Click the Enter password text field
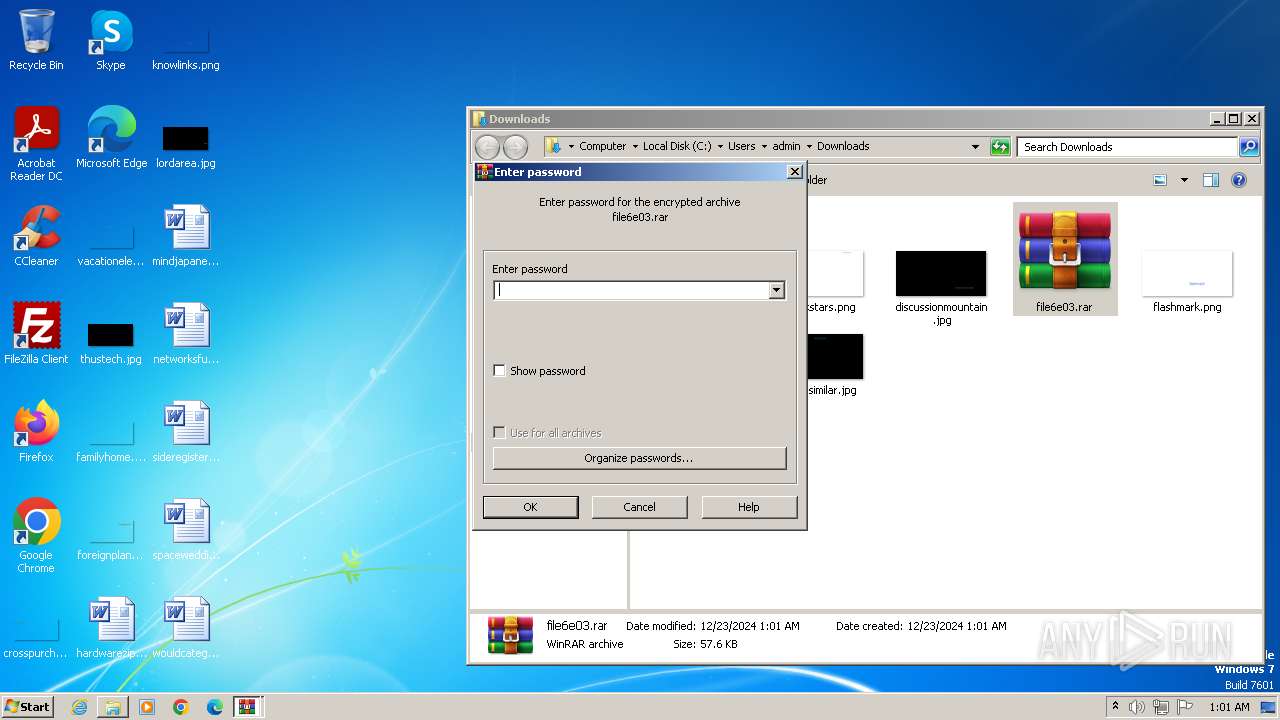The width and height of the screenshot is (1280, 720). (x=631, y=290)
